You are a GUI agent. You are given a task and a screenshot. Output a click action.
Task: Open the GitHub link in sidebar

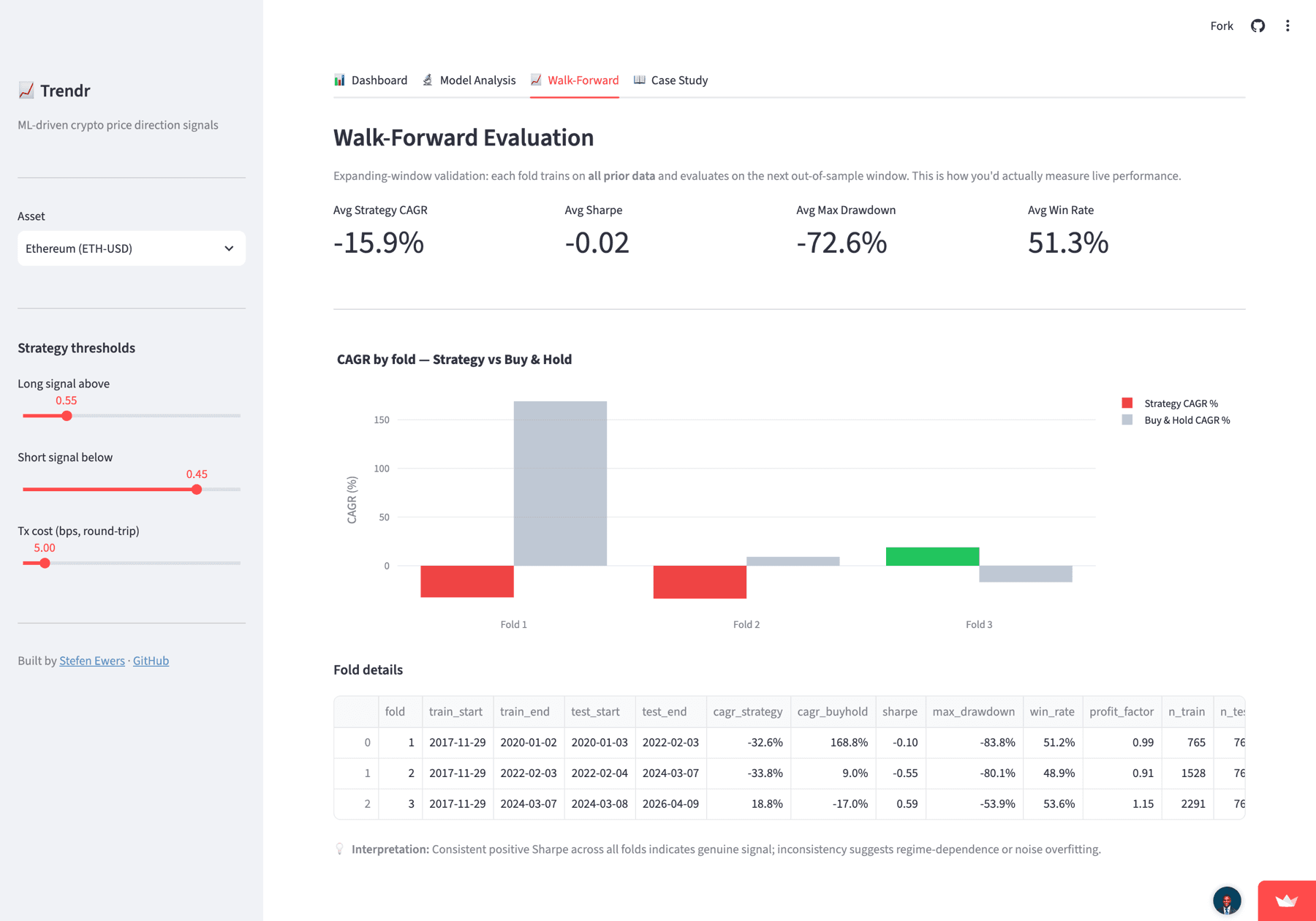(151, 660)
